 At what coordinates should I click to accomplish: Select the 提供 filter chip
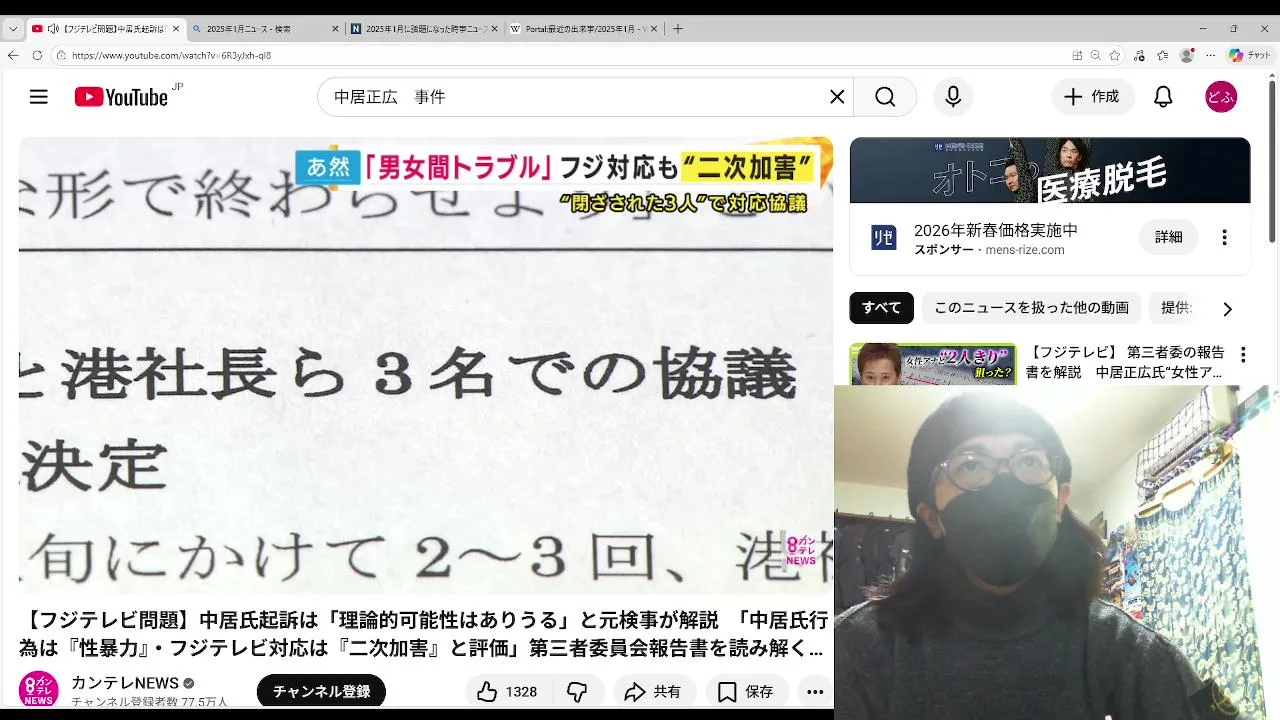(x=1176, y=308)
